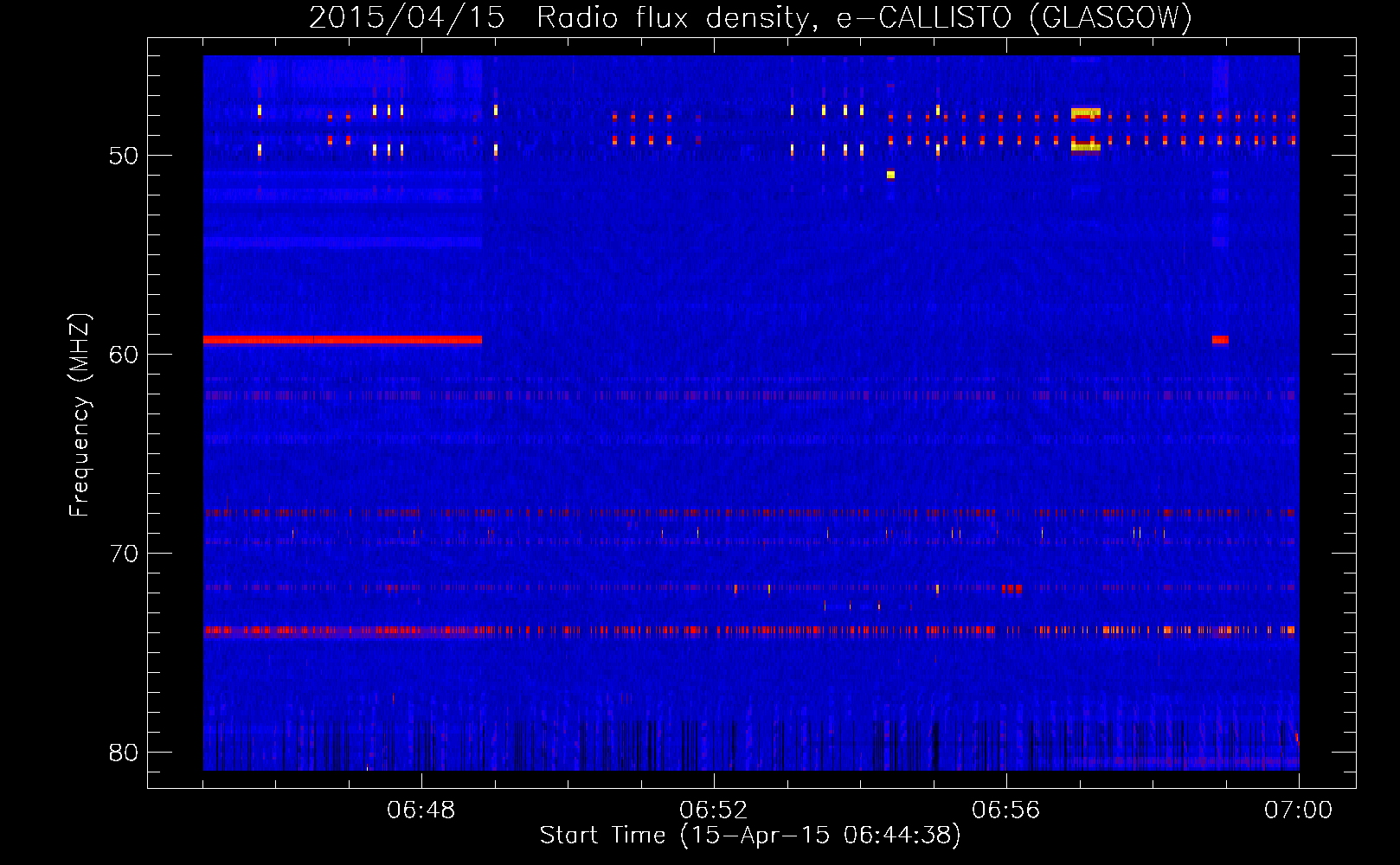Click the '06:52' time tick label

coord(714,811)
